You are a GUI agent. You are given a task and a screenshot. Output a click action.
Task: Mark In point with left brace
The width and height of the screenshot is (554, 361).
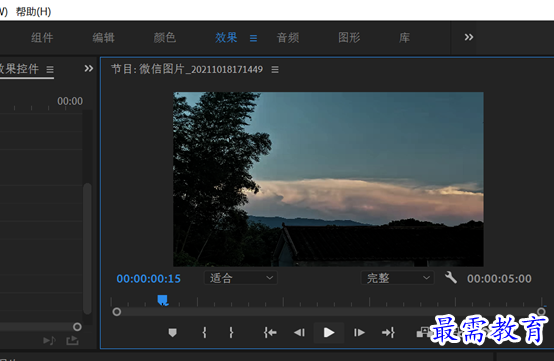pyautogui.click(x=204, y=332)
